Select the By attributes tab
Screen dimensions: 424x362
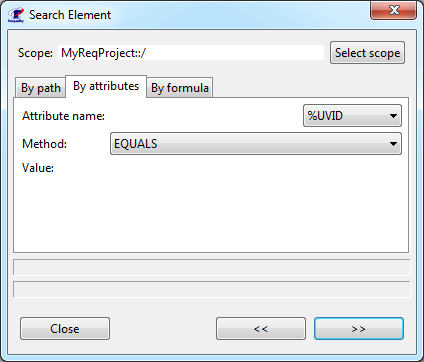click(x=106, y=86)
